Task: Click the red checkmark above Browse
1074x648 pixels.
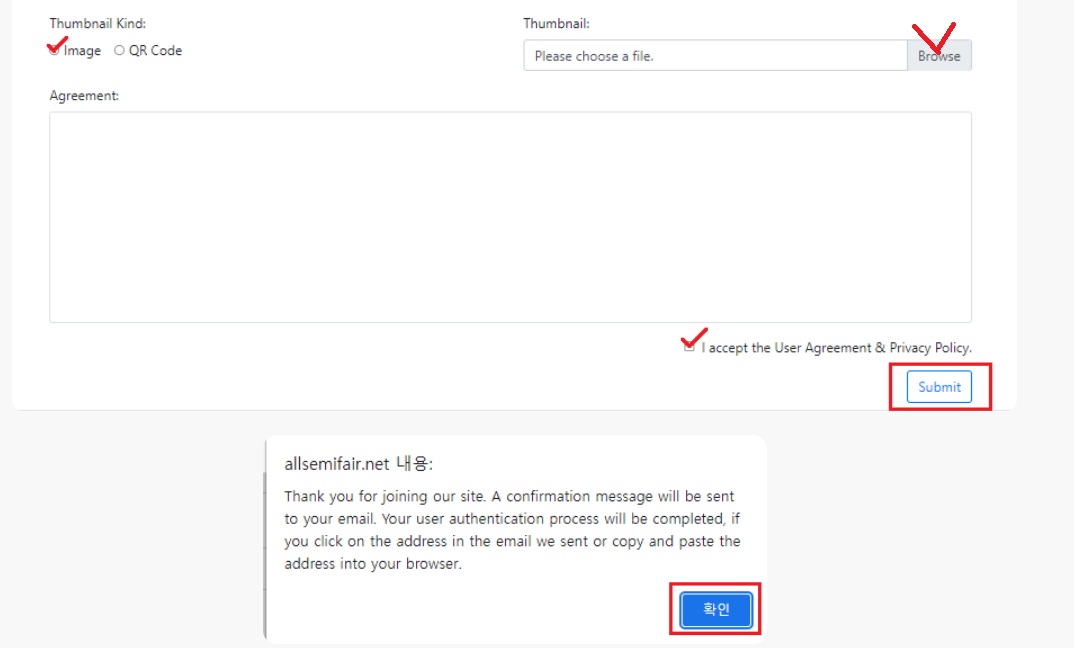Action: [x=934, y=36]
